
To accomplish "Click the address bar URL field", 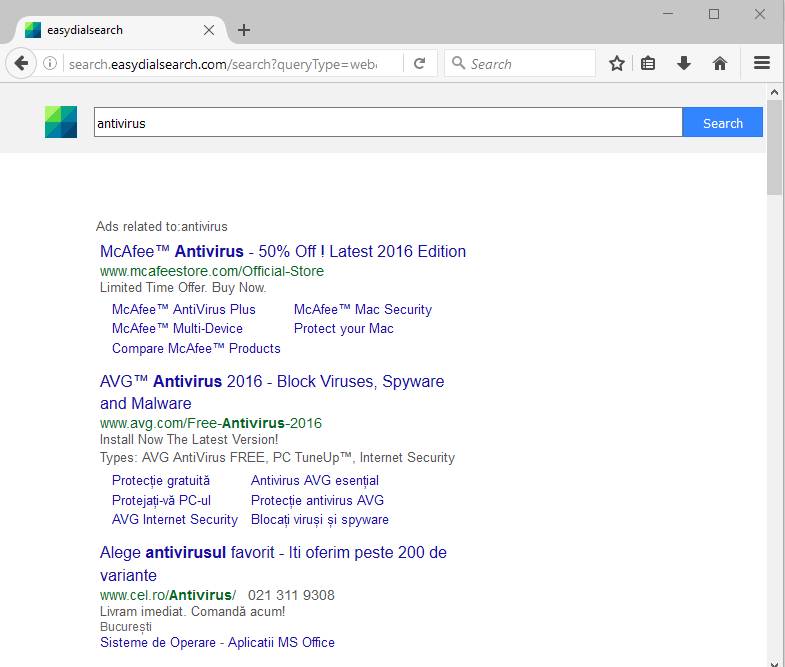I will pos(235,64).
